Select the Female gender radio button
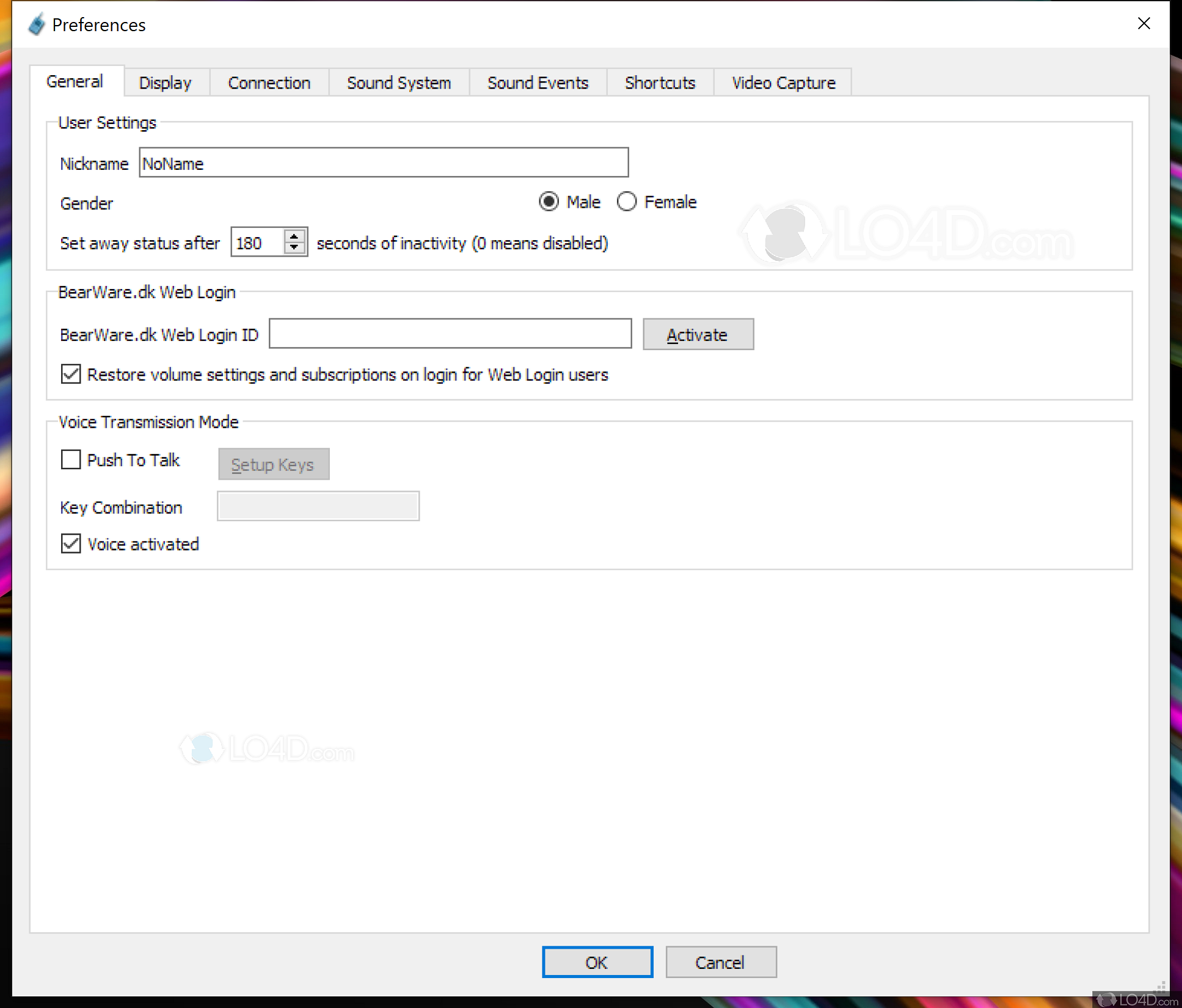Image resolution: width=1182 pixels, height=1008 pixels. click(x=626, y=202)
